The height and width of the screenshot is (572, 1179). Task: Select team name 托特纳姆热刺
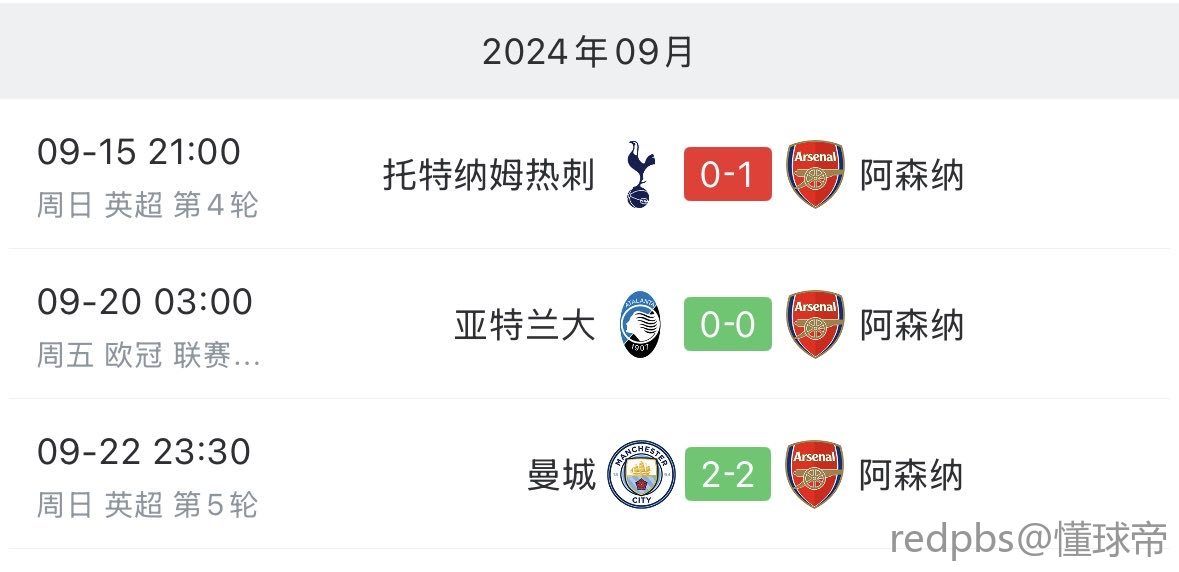click(x=489, y=174)
